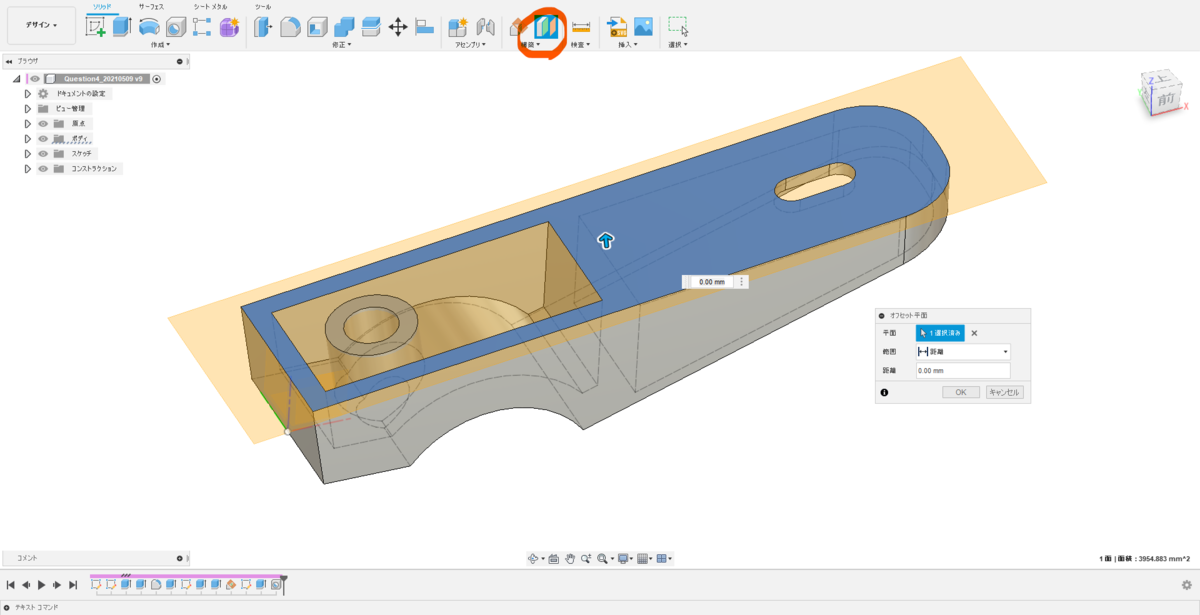Click the floating 0.00 mm distance field
1200x615 pixels.
point(711,282)
